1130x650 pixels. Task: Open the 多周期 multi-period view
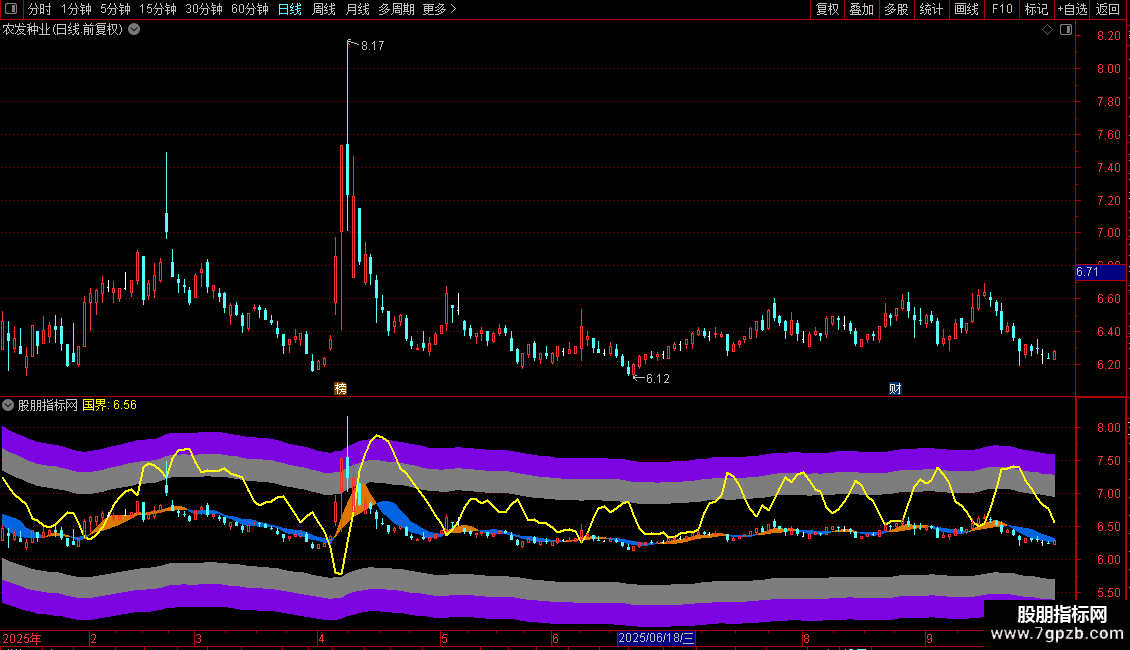tap(396, 9)
